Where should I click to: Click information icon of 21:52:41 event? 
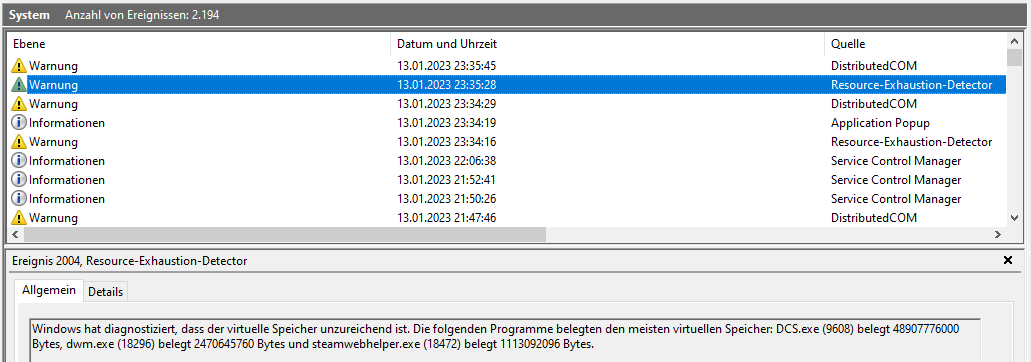coord(19,180)
